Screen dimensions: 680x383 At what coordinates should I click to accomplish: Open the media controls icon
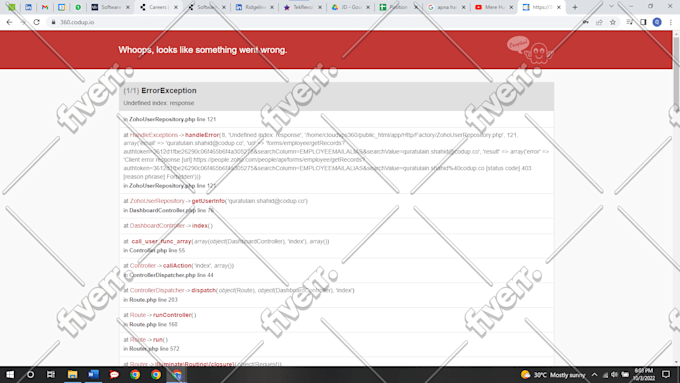(630, 22)
